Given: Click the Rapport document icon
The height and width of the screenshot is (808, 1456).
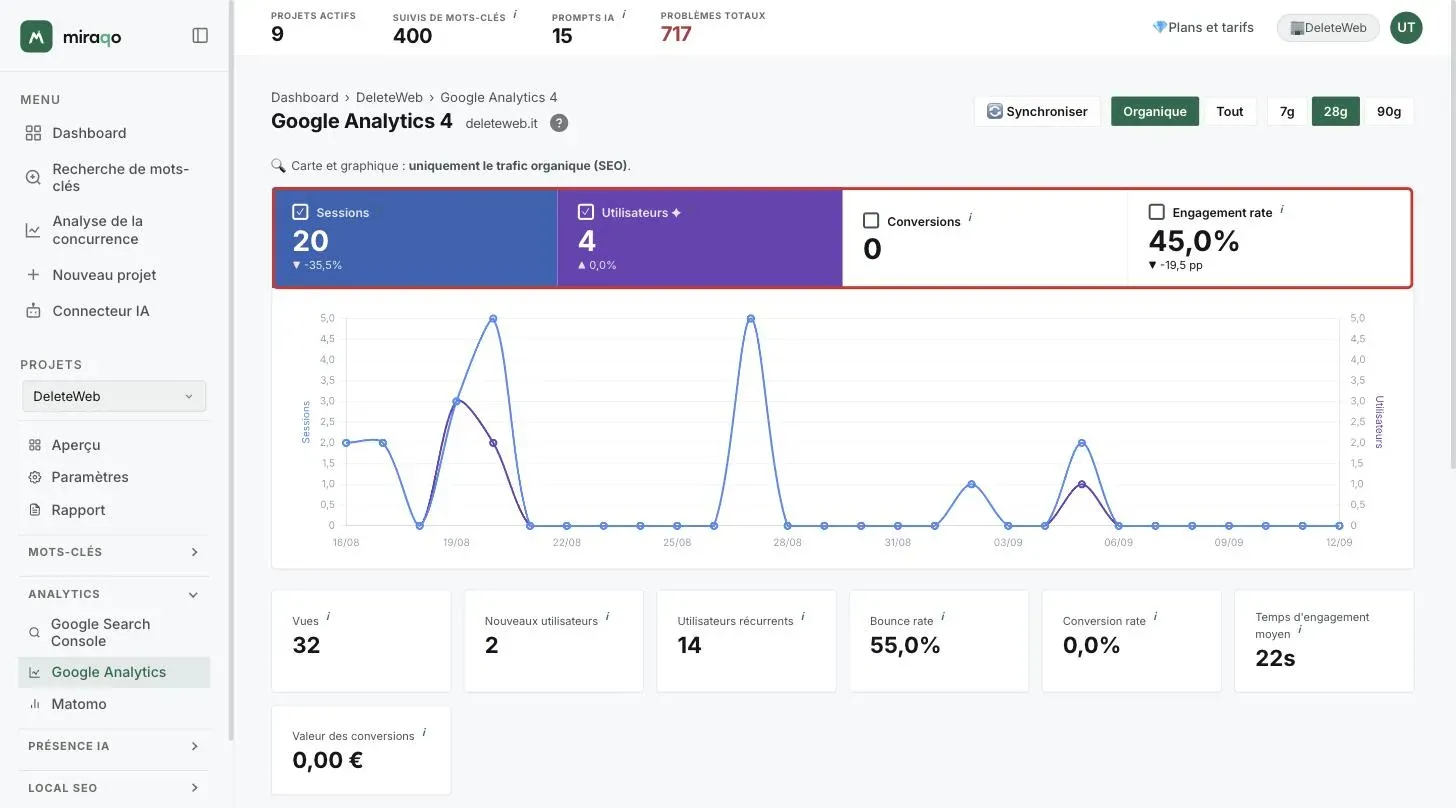Looking at the screenshot, I should [x=35, y=510].
